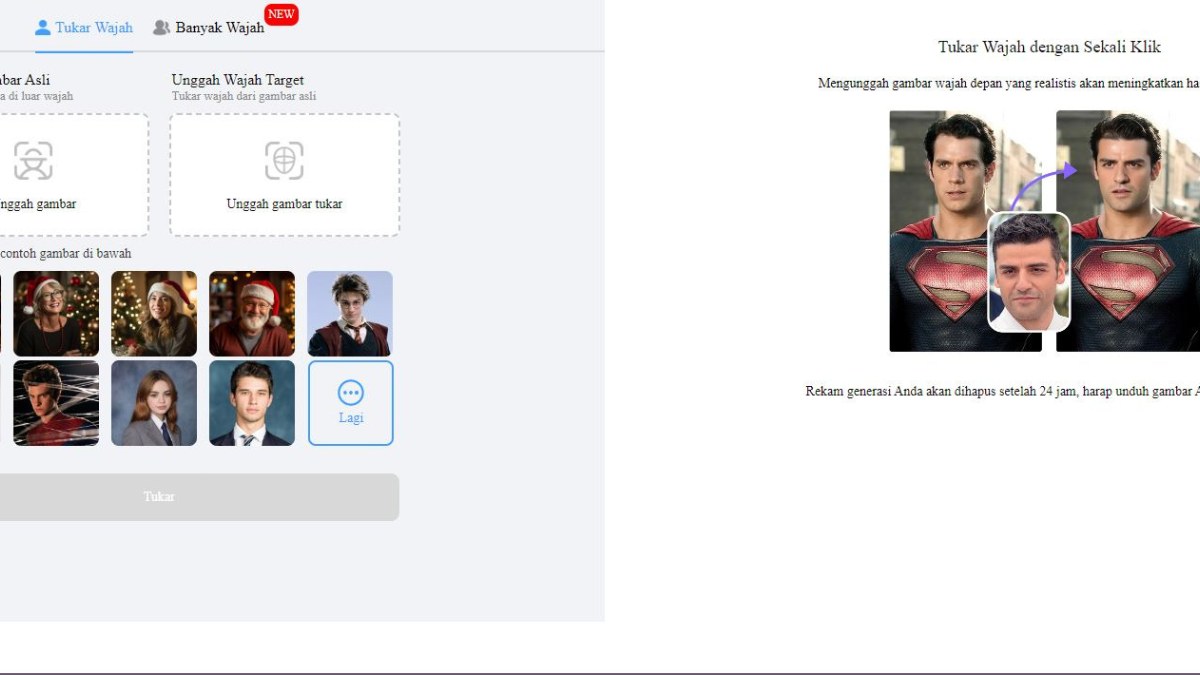Select the red-haired woman in suit sample
The height and width of the screenshot is (675, 1200).
pyautogui.click(x=154, y=403)
